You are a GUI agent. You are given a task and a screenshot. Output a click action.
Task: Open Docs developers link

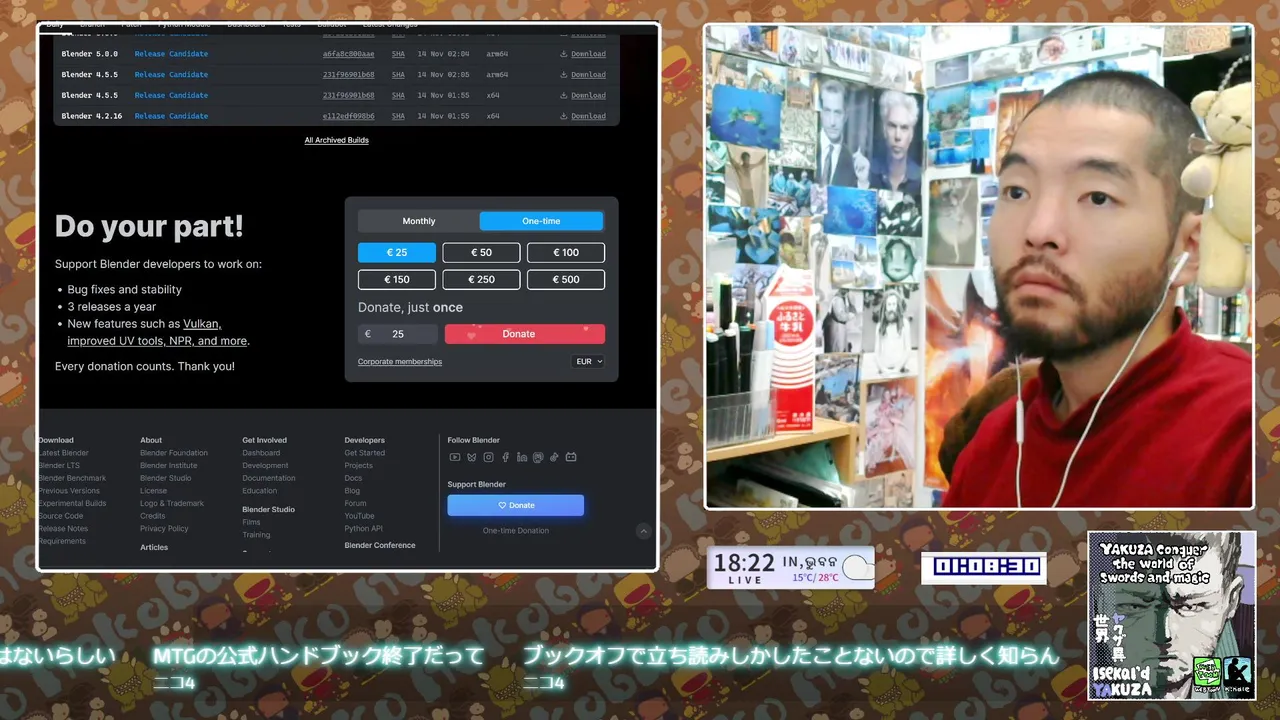353,478
